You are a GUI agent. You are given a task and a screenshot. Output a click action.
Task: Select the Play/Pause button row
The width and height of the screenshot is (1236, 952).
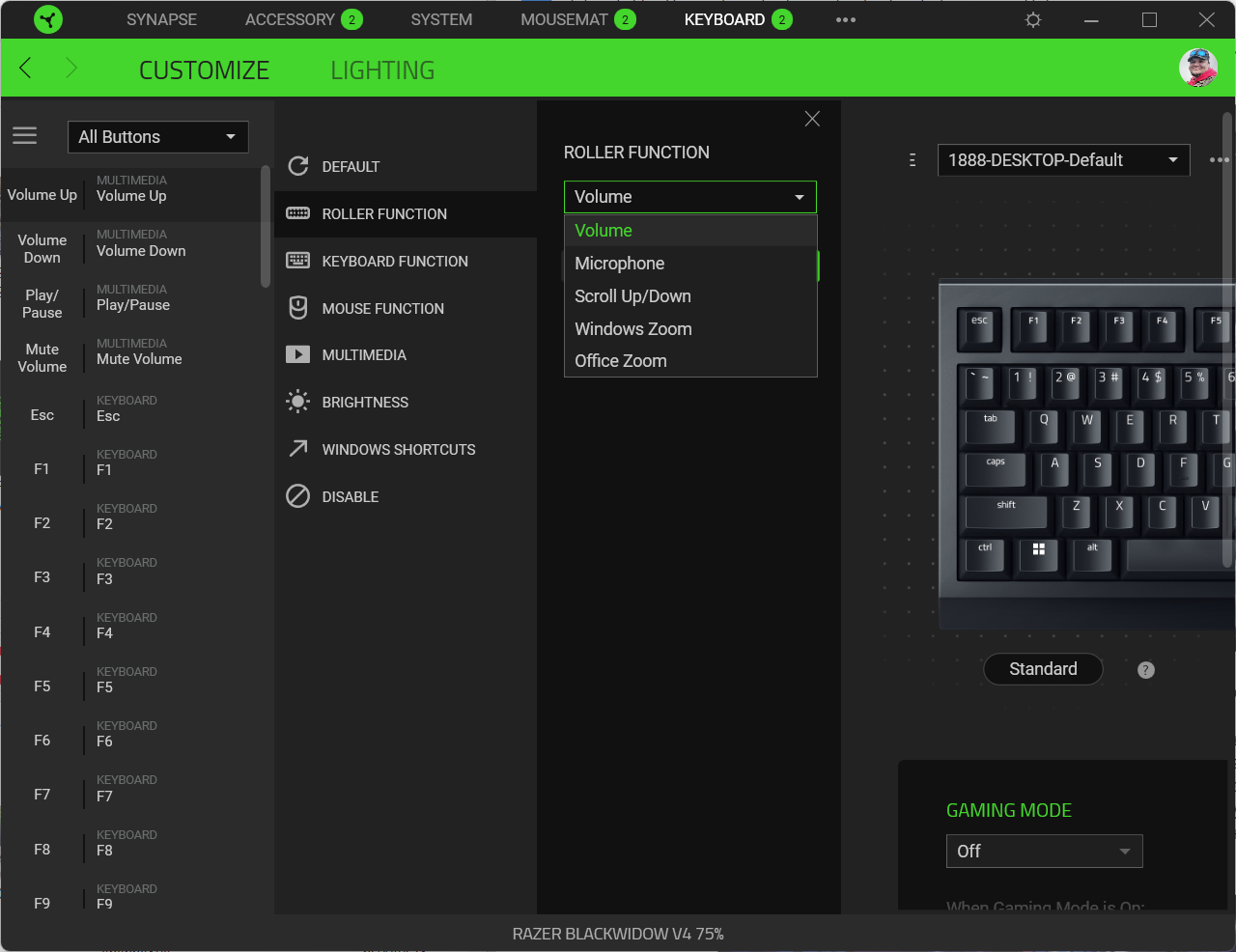[130, 303]
